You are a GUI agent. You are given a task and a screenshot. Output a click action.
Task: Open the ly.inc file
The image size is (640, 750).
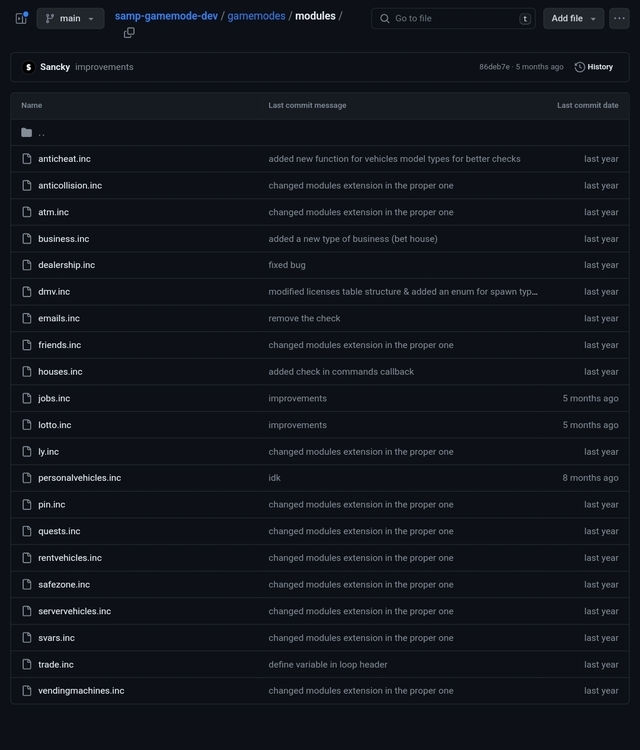coord(49,452)
